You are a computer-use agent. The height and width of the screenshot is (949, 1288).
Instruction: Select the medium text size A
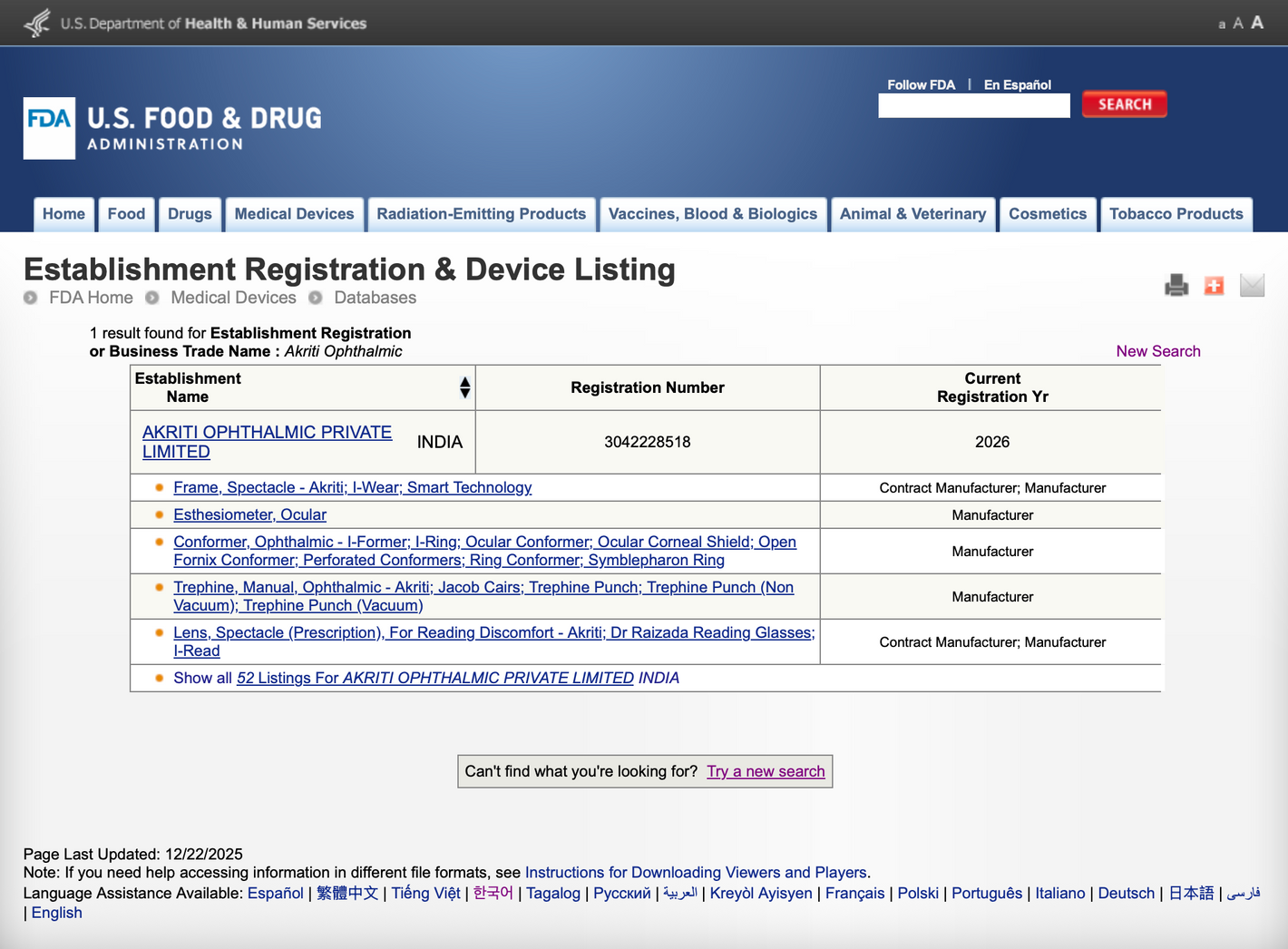click(x=1238, y=24)
